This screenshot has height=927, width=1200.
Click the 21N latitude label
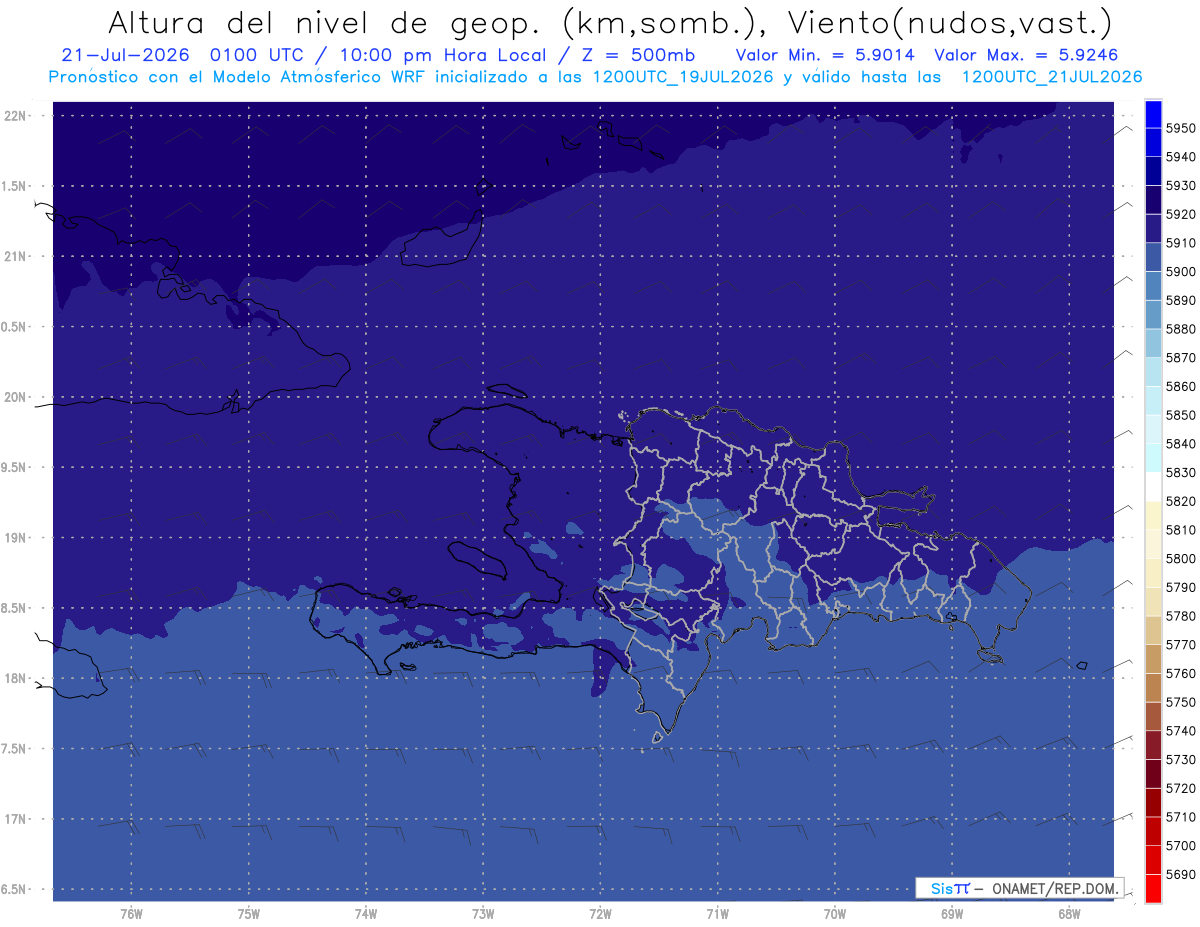tap(17, 256)
